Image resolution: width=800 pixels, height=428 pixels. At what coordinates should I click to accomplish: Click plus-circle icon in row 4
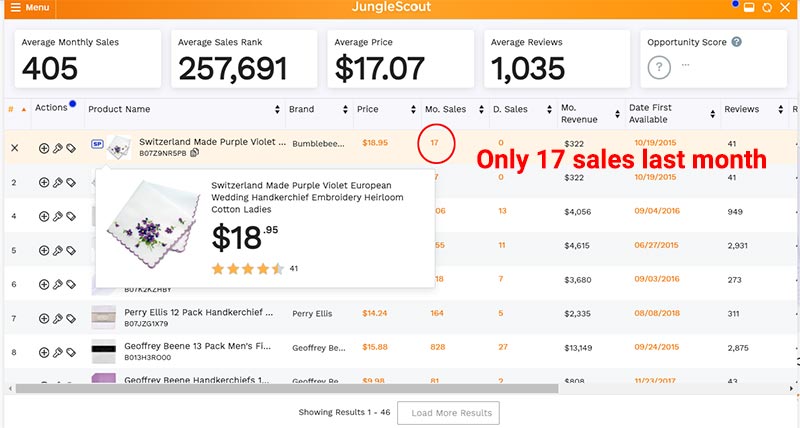coord(44,216)
